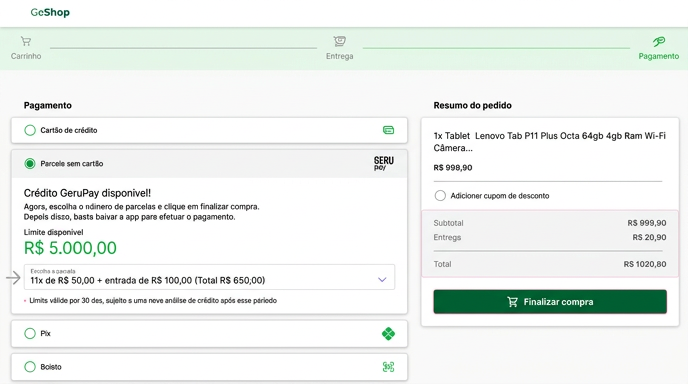
Task: Click the Crédito GeruPay disponível heading
Action: pyautogui.click(x=87, y=193)
